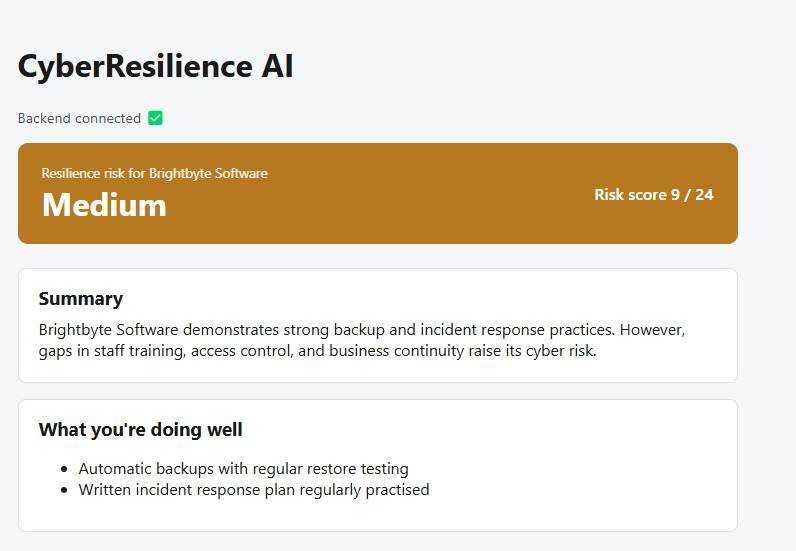The height and width of the screenshot is (551, 796).
Task: Click the 'Risk score 9 / 24' value
Action: pos(654,195)
